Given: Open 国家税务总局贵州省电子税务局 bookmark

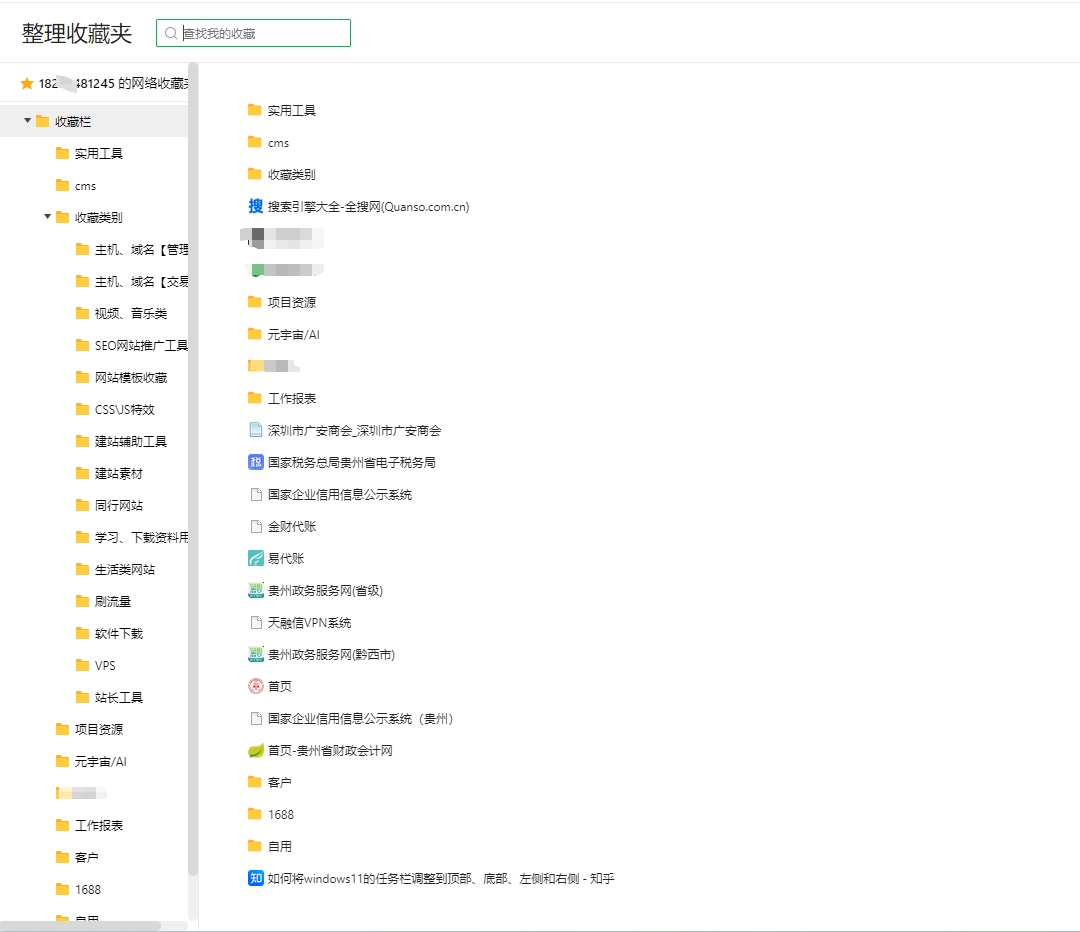Looking at the screenshot, I should 351,462.
